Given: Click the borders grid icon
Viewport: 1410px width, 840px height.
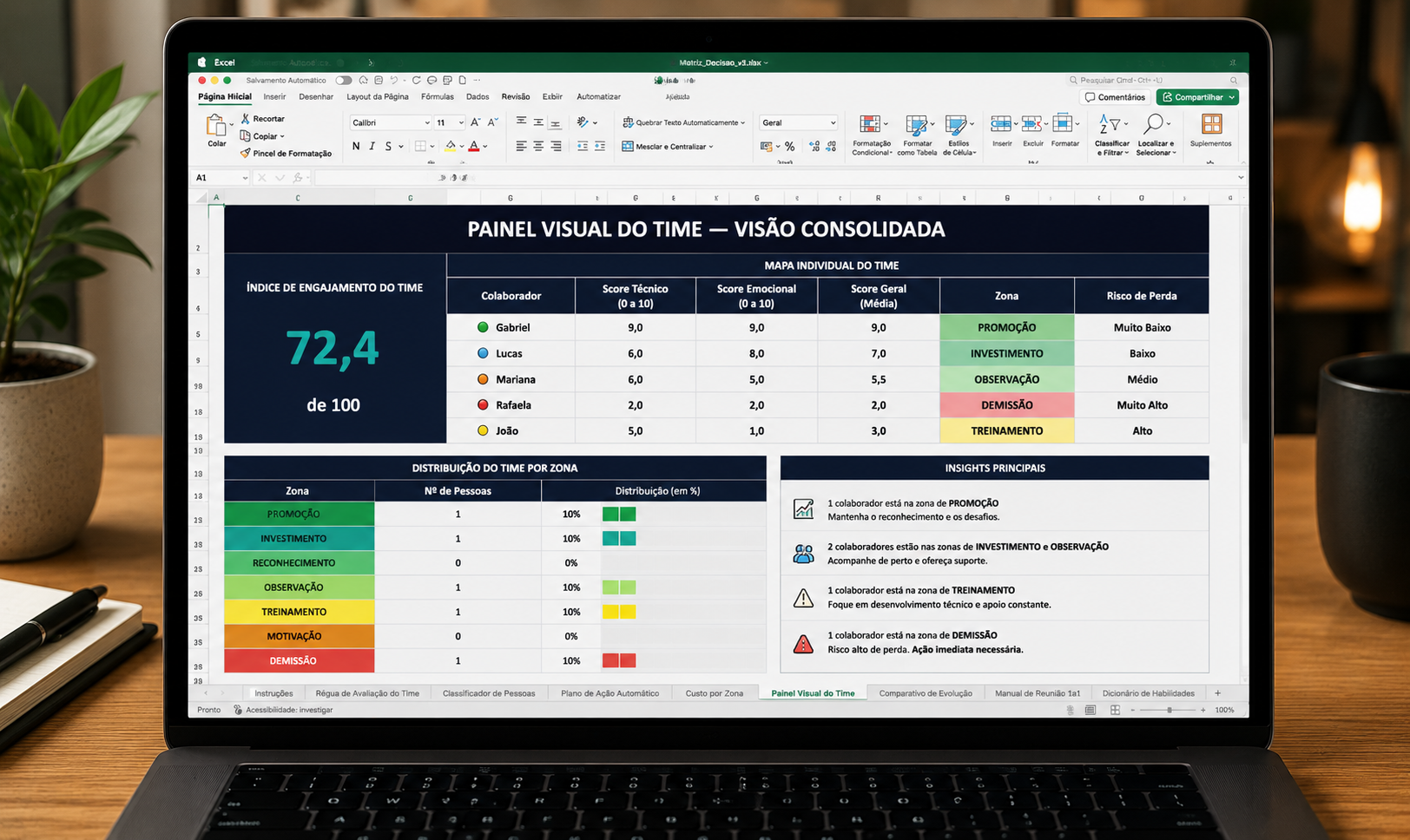Looking at the screenshot, I should 420,147.
